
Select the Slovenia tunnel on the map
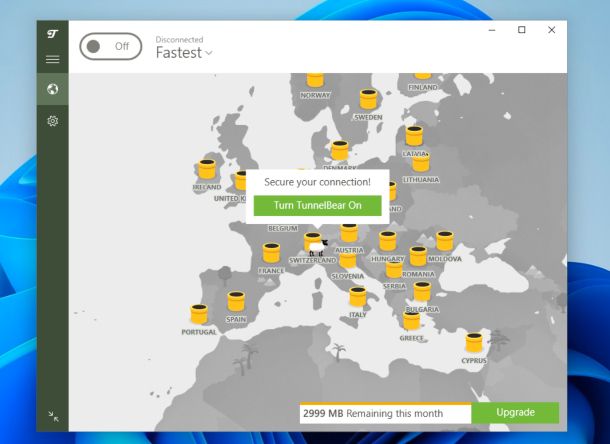point(348,261)
